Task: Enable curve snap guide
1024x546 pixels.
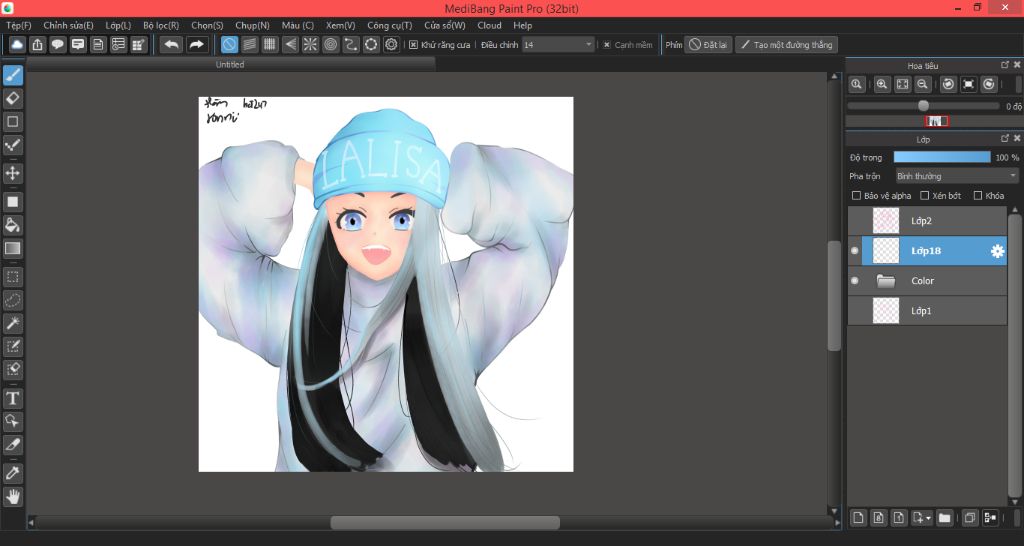Action: [351, 44]
